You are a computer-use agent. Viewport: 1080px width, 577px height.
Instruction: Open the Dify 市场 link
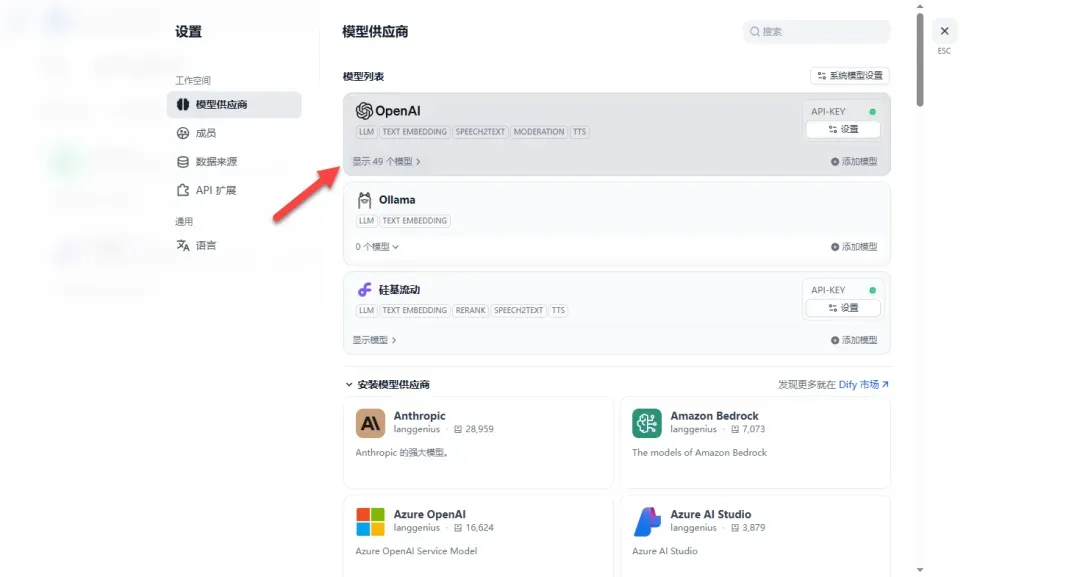(x=864, y=385)
